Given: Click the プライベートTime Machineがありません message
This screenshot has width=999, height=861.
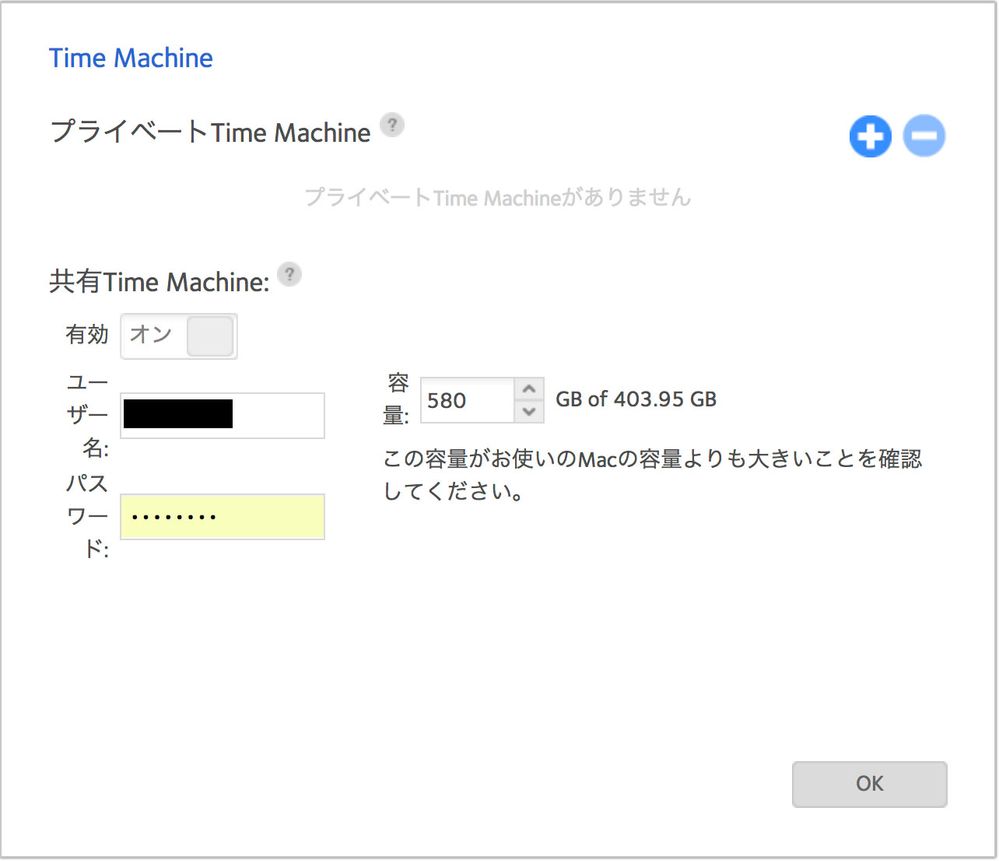Looking at the screenshot, I should click(x=497, y=197).
